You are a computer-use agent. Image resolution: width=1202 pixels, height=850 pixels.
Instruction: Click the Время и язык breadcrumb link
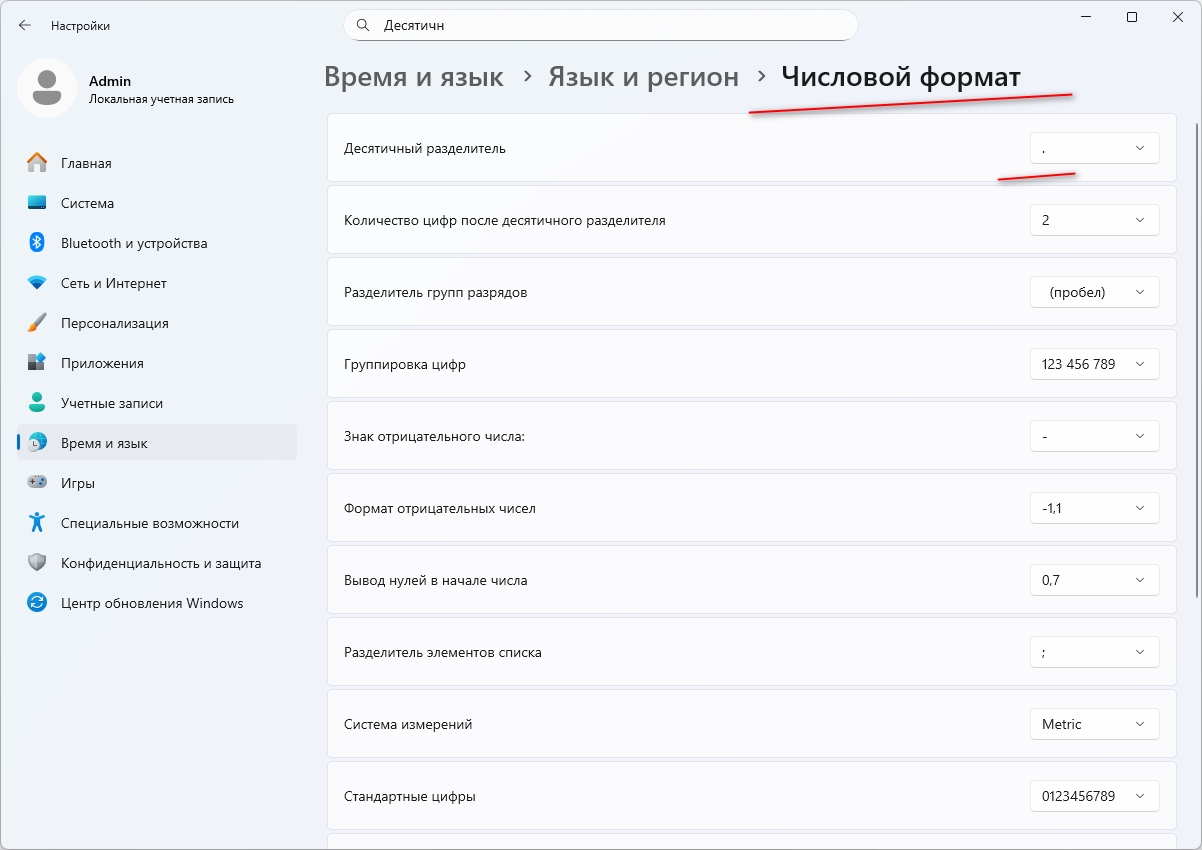[414, 77]
